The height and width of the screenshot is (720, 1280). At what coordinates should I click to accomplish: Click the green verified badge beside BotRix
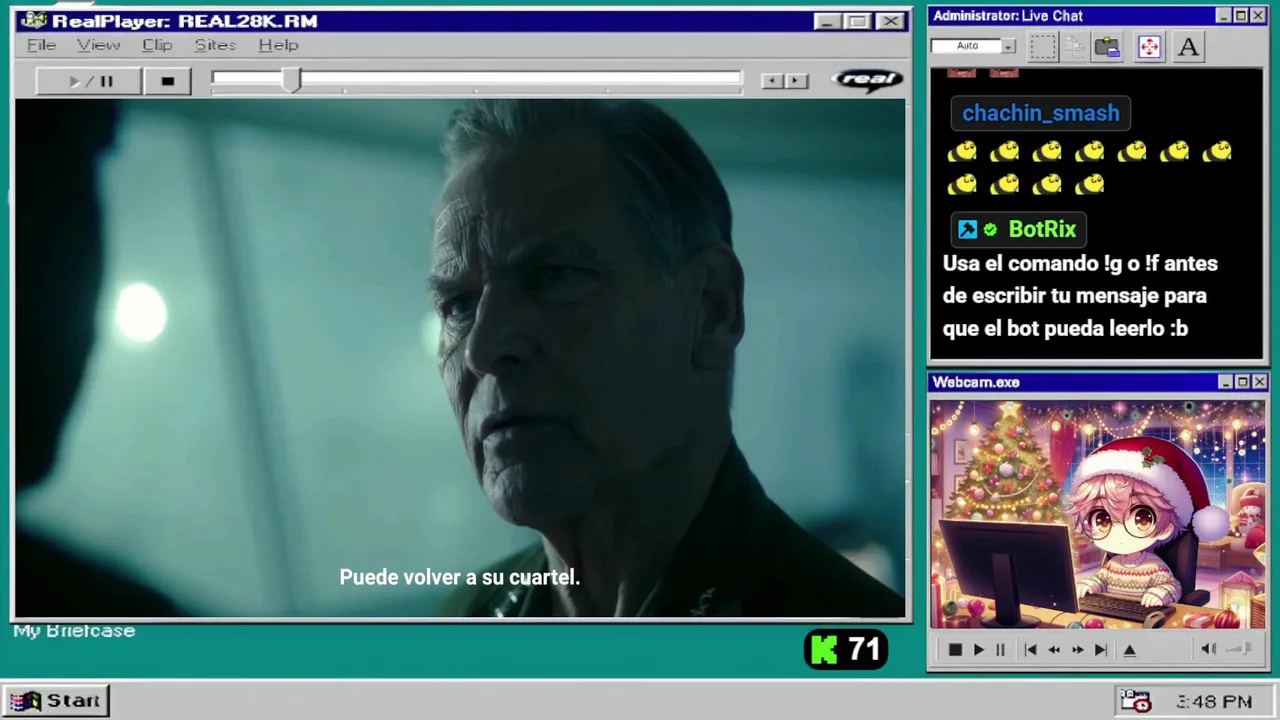pyautogui.click(x=990, y=230)
